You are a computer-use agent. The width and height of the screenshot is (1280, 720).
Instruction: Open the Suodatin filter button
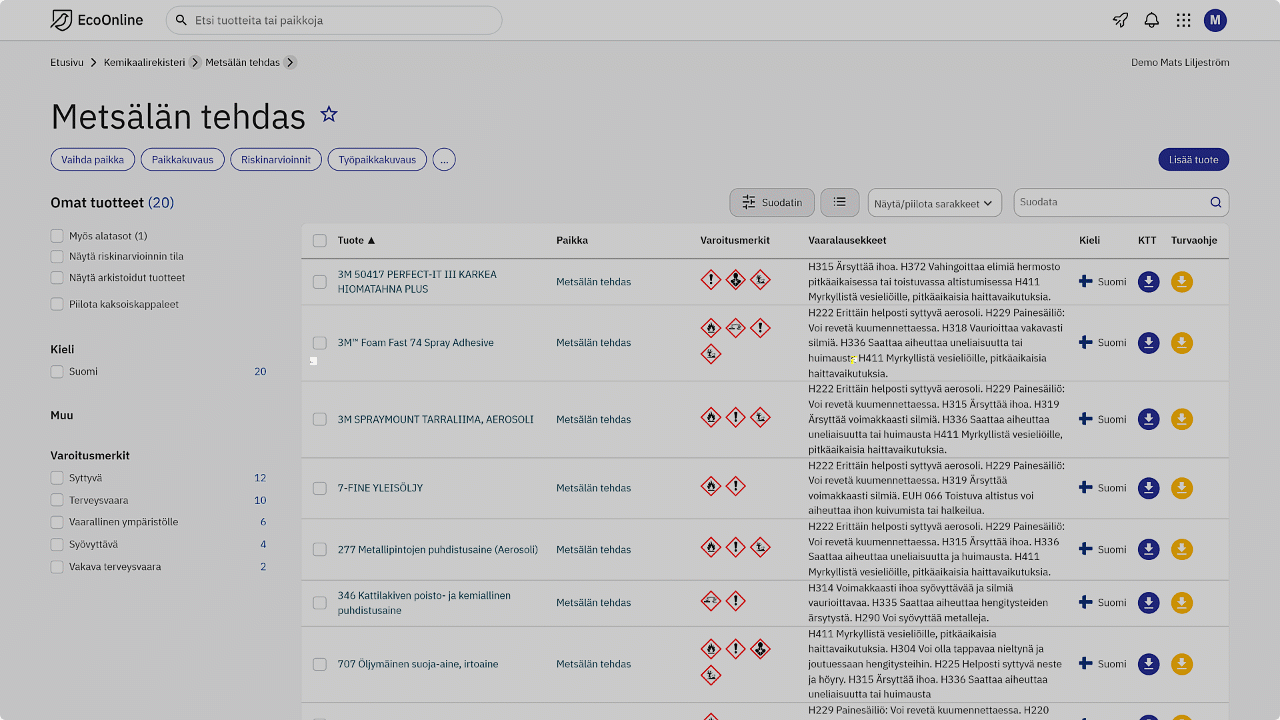[x=772, y=202]
